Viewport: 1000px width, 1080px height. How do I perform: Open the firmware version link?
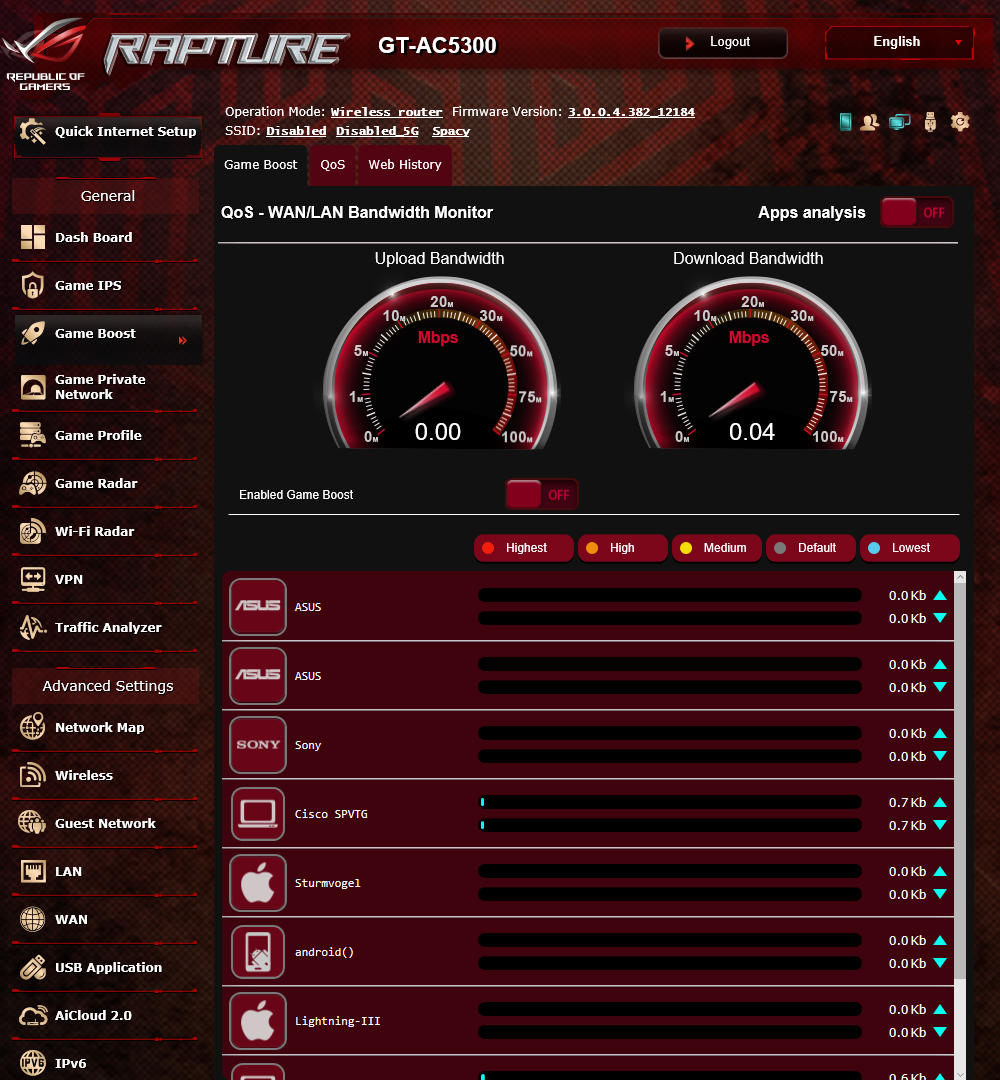pyautogui.click(x=631, y=112)
